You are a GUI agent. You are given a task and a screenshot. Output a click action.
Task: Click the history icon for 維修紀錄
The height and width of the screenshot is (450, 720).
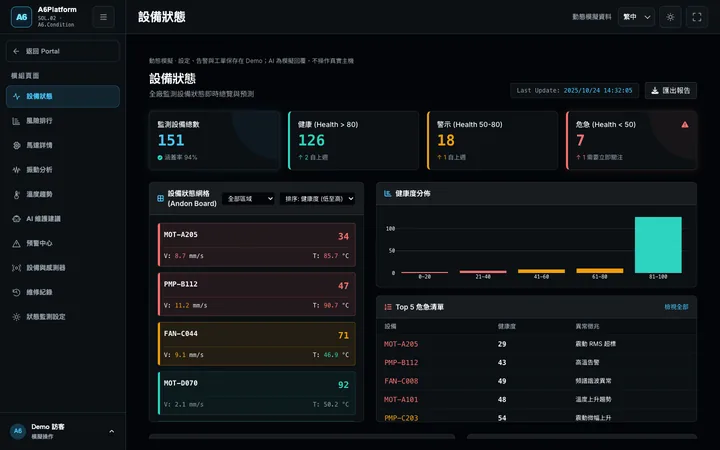point(17,292)
